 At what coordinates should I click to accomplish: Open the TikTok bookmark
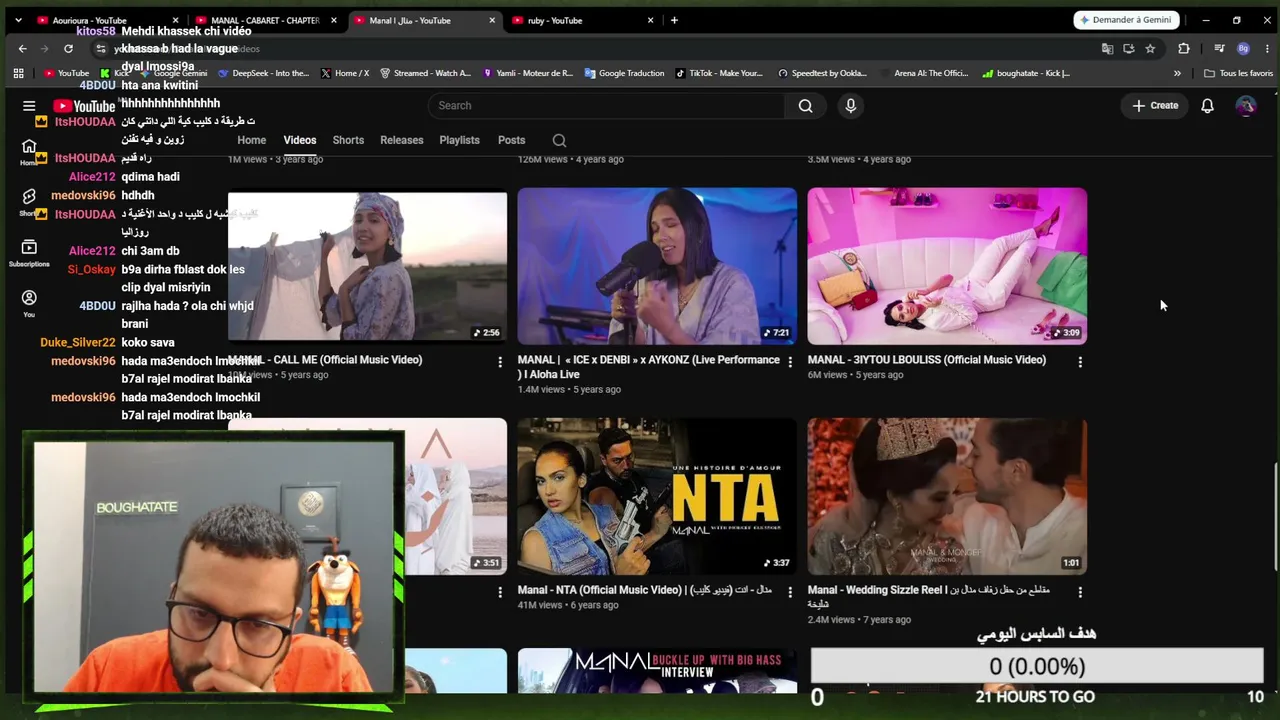coord(719,73)
